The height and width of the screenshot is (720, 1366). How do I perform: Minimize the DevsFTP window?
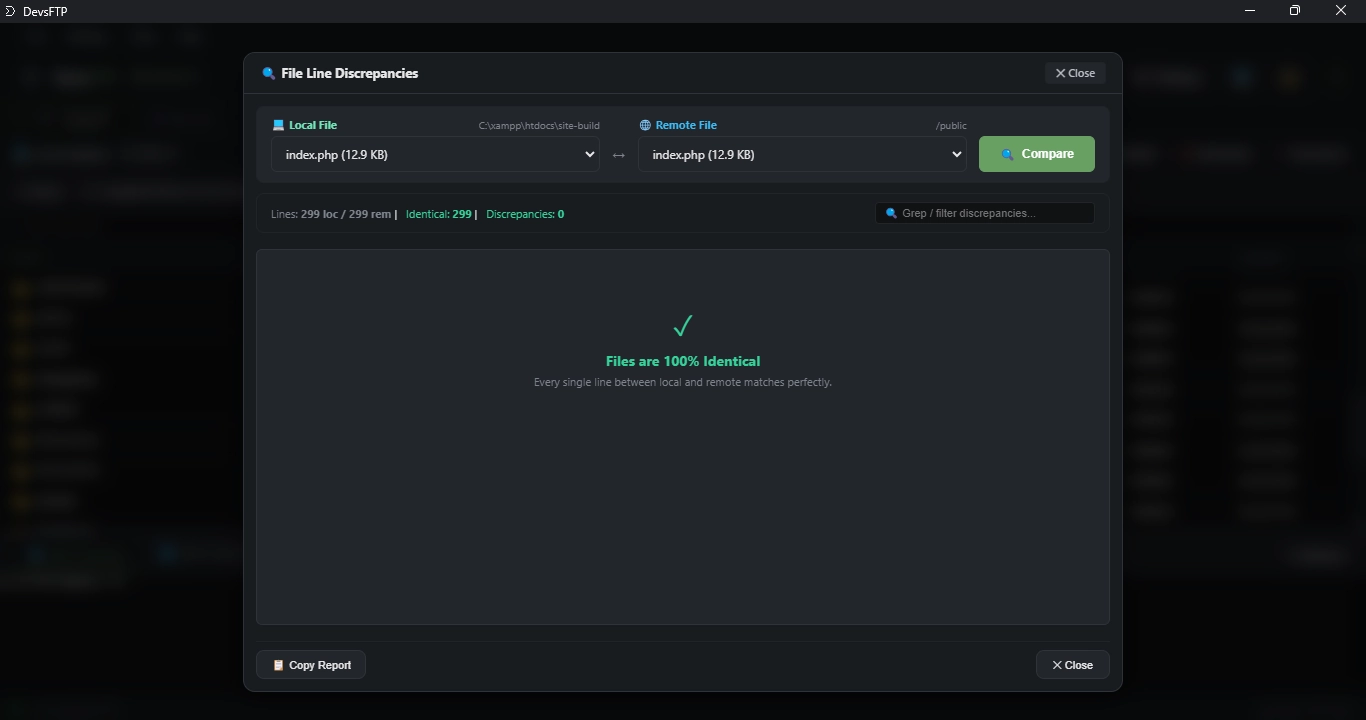1249,11
